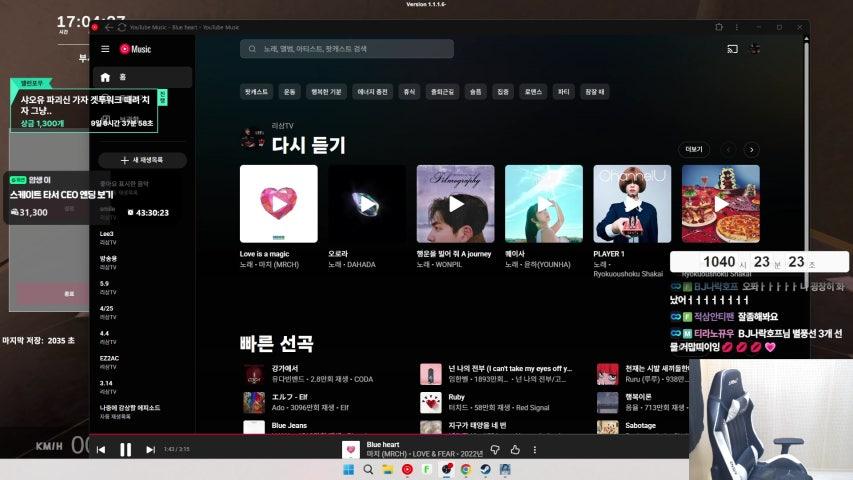
Task: Open Windows taskbar search
Action: 368,469
